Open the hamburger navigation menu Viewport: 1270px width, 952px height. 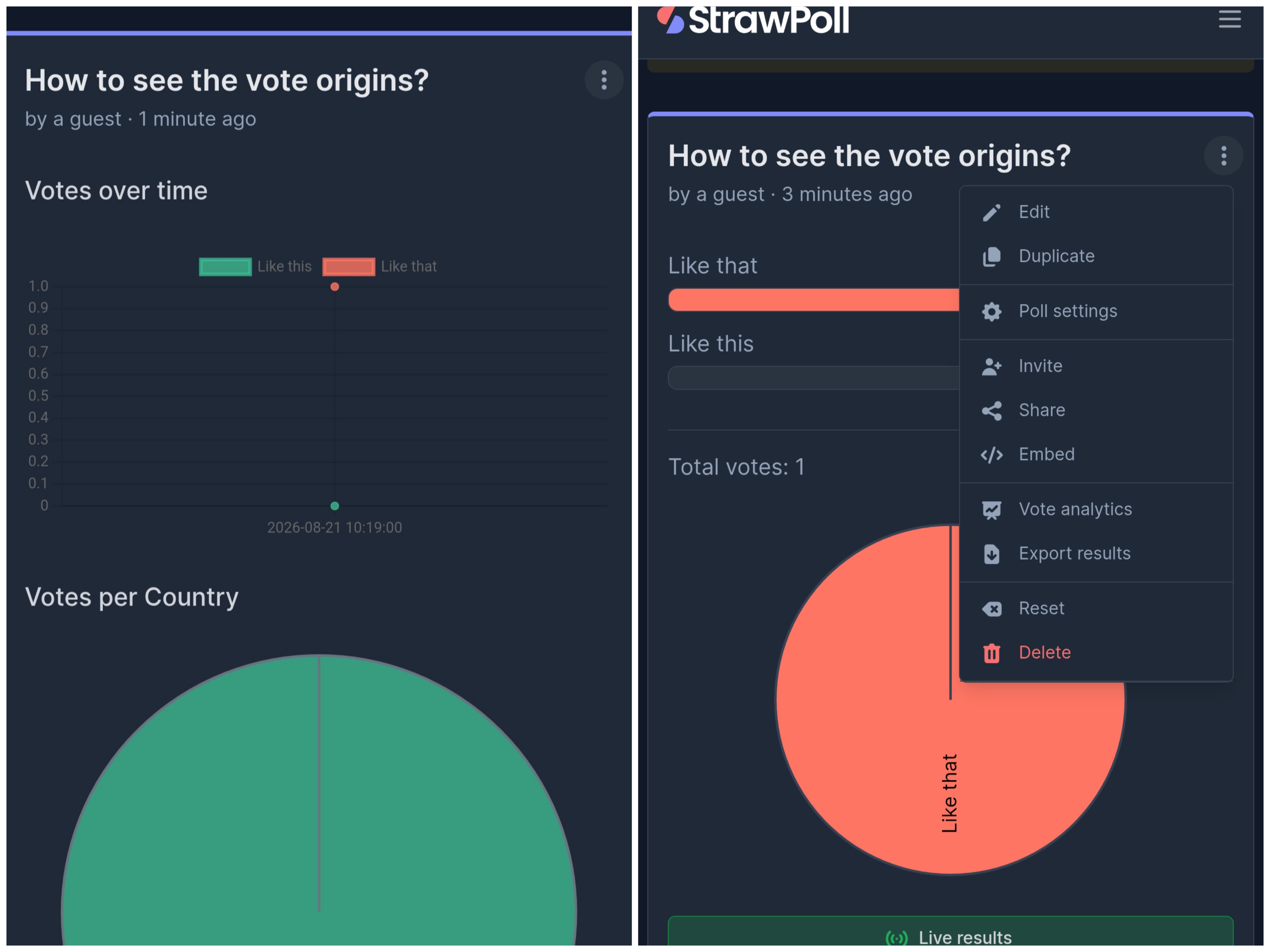tap(1229, 19)
